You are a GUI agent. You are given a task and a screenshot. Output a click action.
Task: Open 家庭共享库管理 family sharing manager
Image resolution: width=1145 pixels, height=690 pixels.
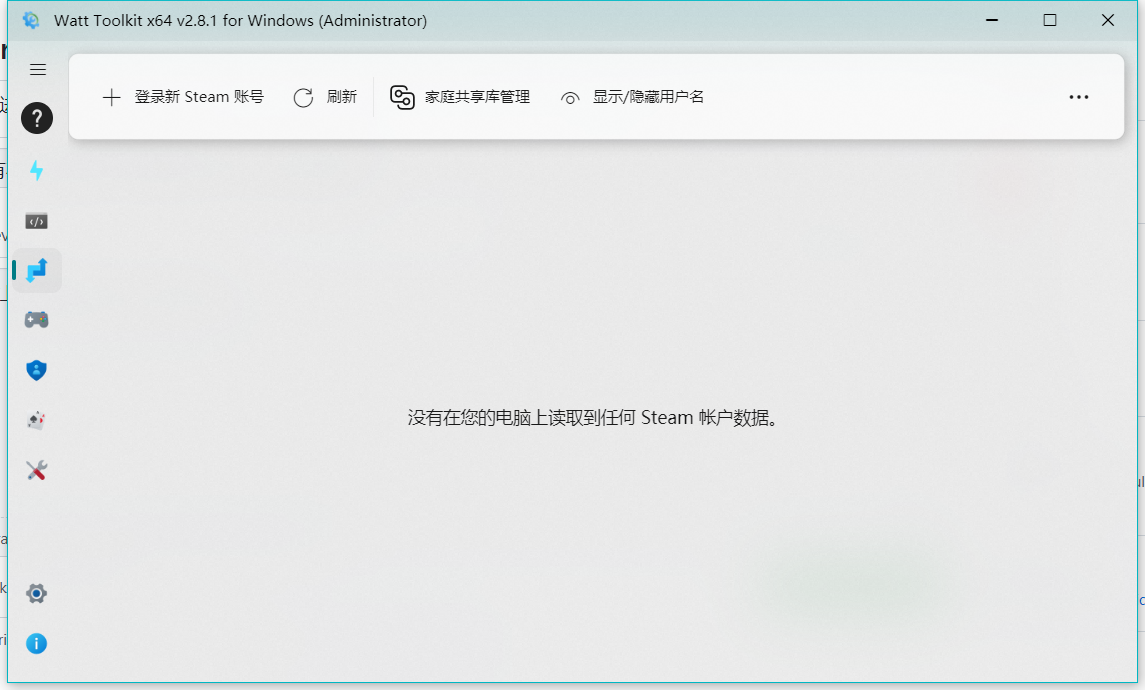point(458,96)
